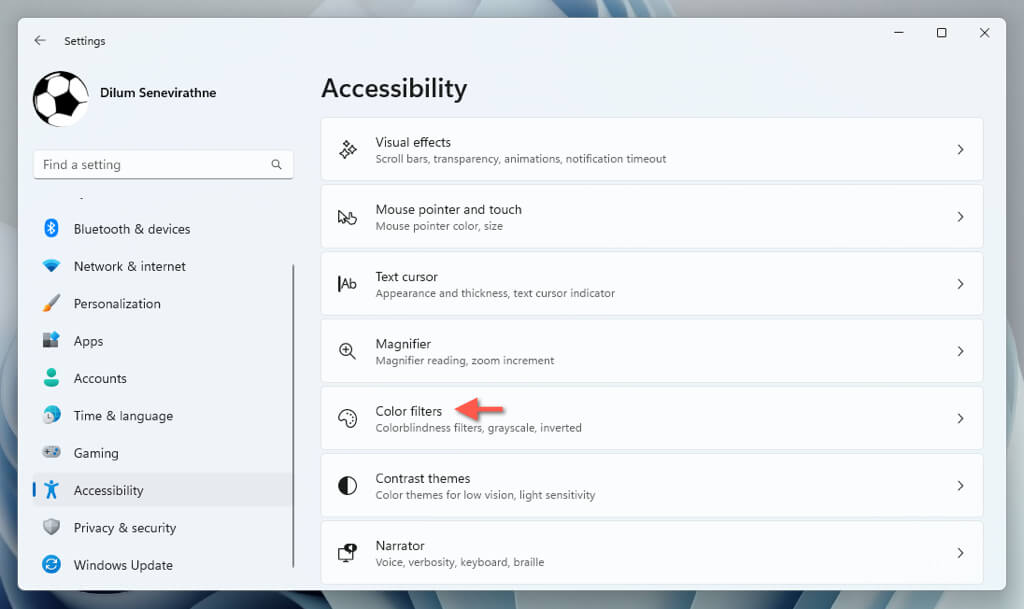Click the Bluetooth & devices icon
This screenshot has height=609, width=1024.
[x=52, y=229]
